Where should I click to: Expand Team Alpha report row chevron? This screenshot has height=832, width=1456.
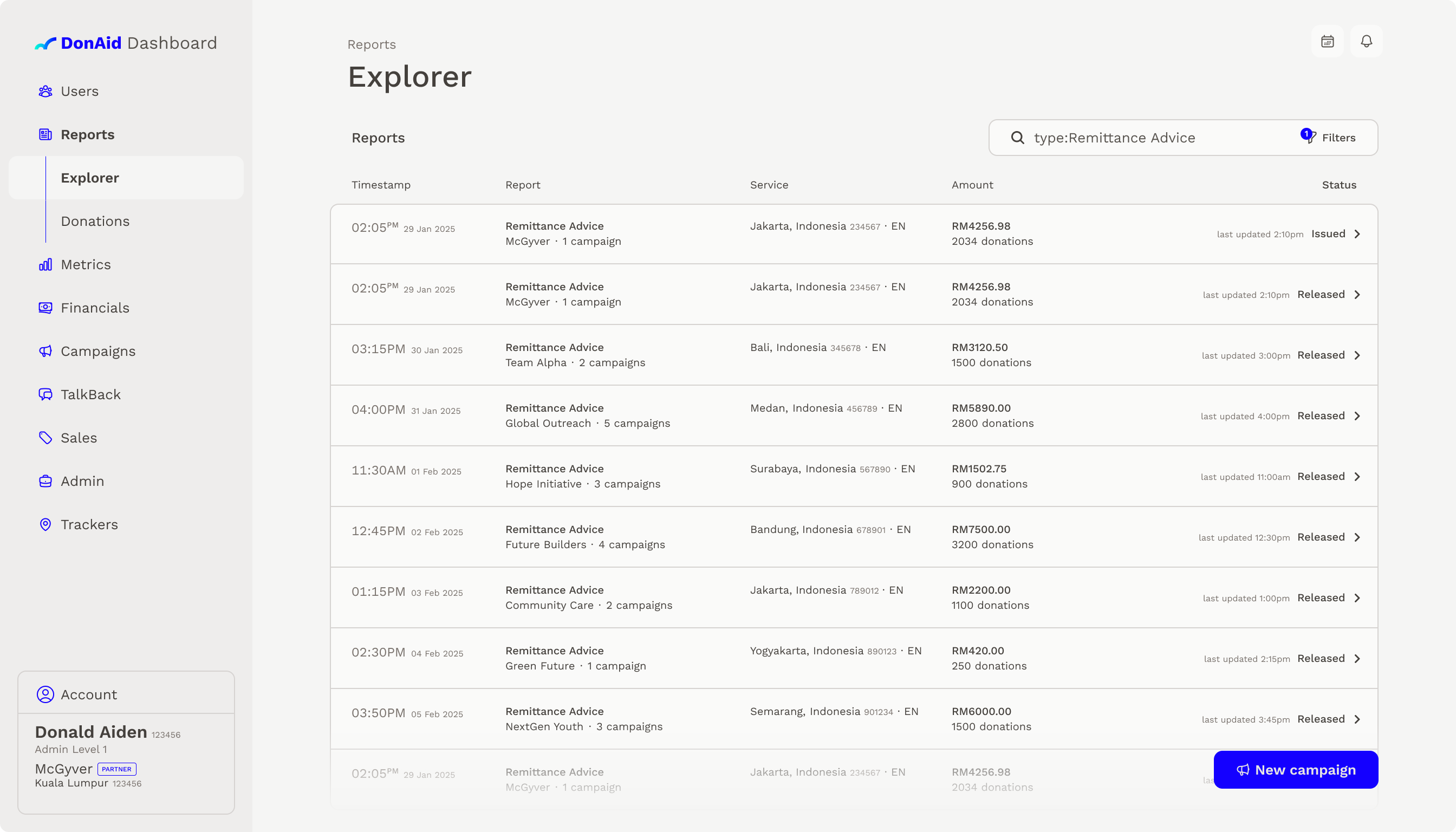[1357, 355]
